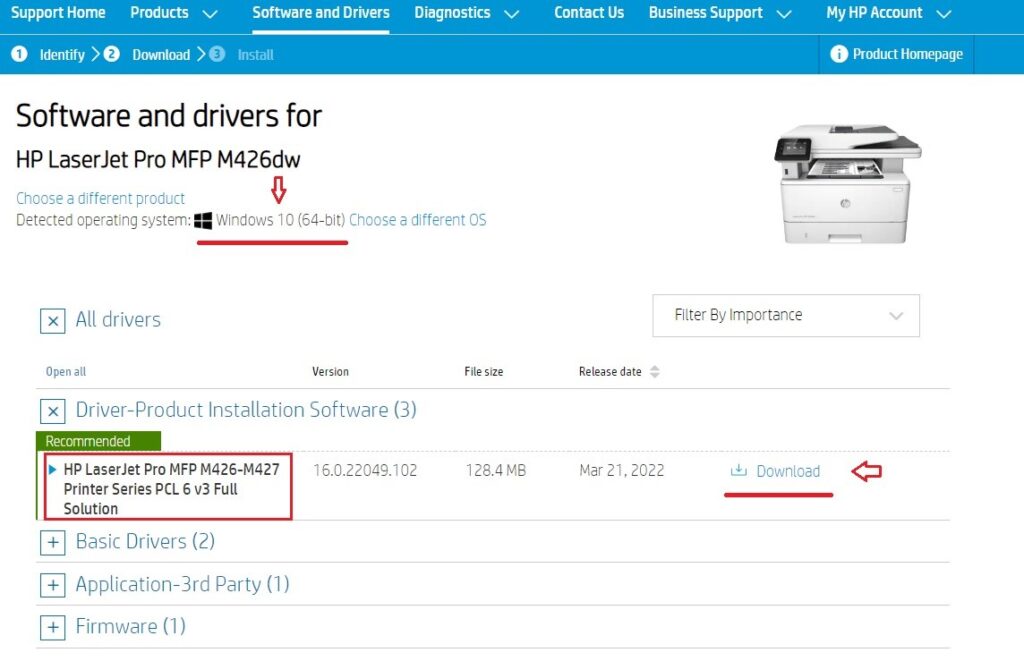Open the Diagnostics menu label
This screenshot has width=1024, height=661.
pyautogui.click(x=452, y=13)
